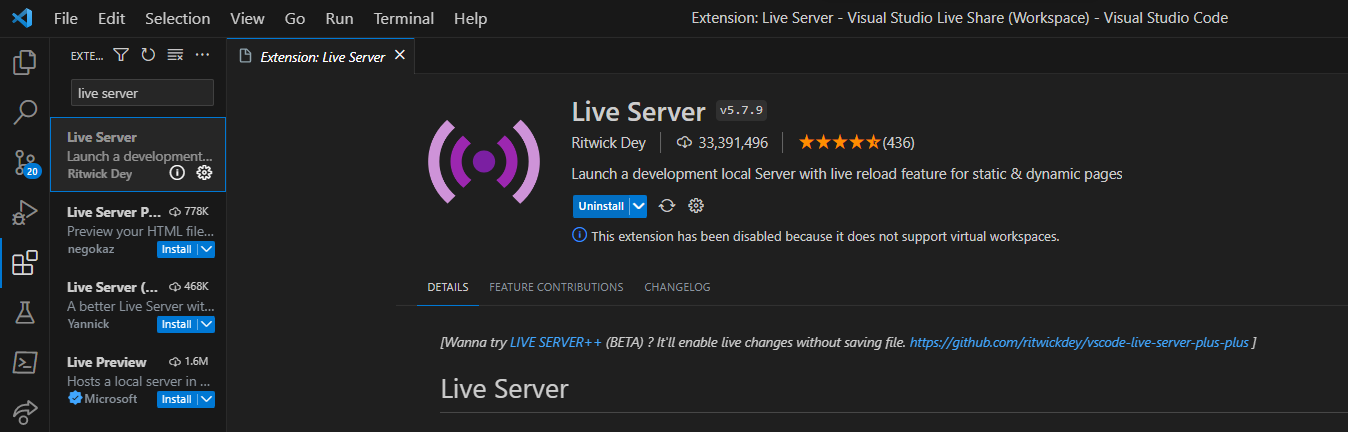Click the 468K download count

coord(189,287)
